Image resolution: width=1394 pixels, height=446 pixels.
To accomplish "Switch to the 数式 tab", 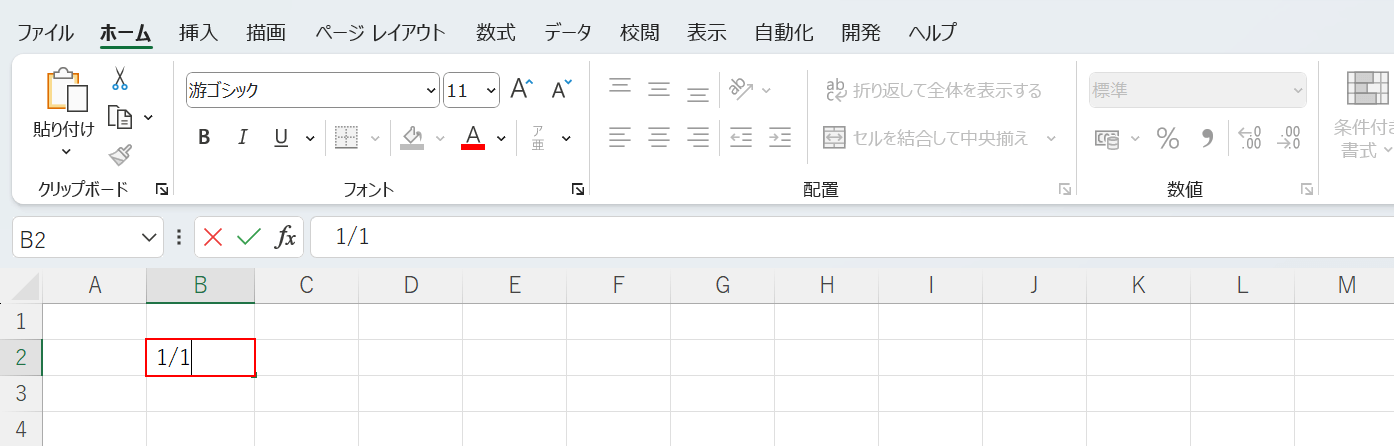I will pos(495,32).
